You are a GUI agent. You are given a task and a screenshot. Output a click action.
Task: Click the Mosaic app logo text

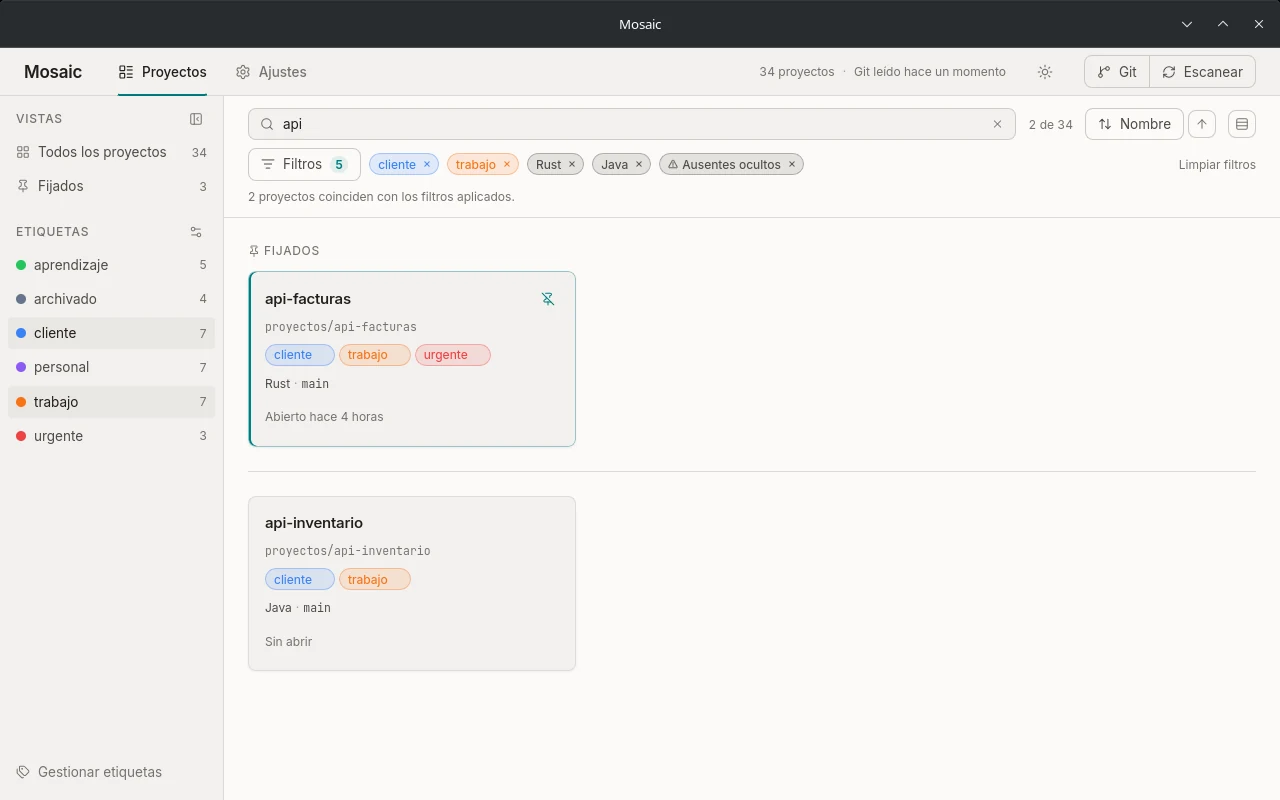click(53, 72)
